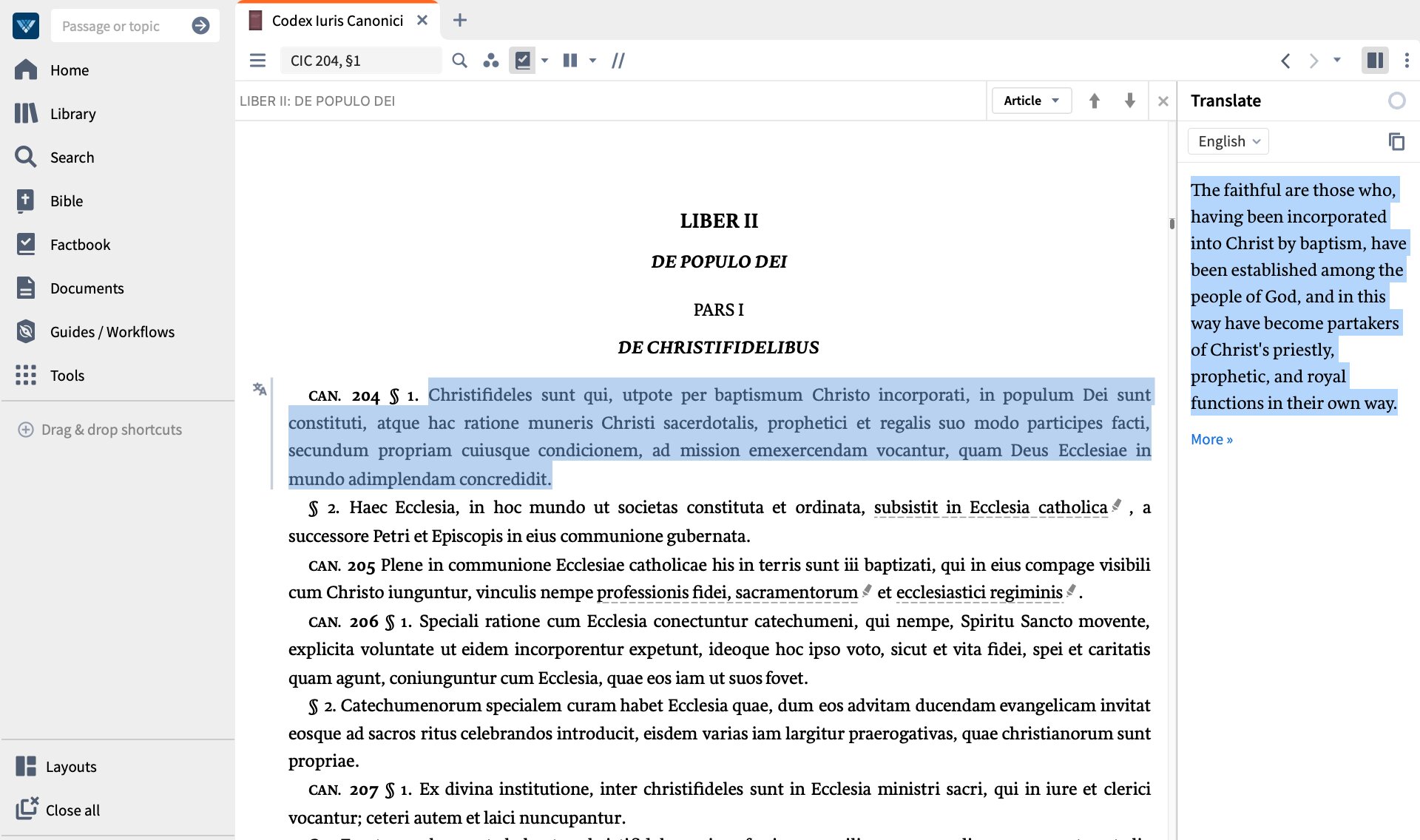
Task: Click the DE CHRISTIFIDELIBUS heading
Action: tap(718, 348)
